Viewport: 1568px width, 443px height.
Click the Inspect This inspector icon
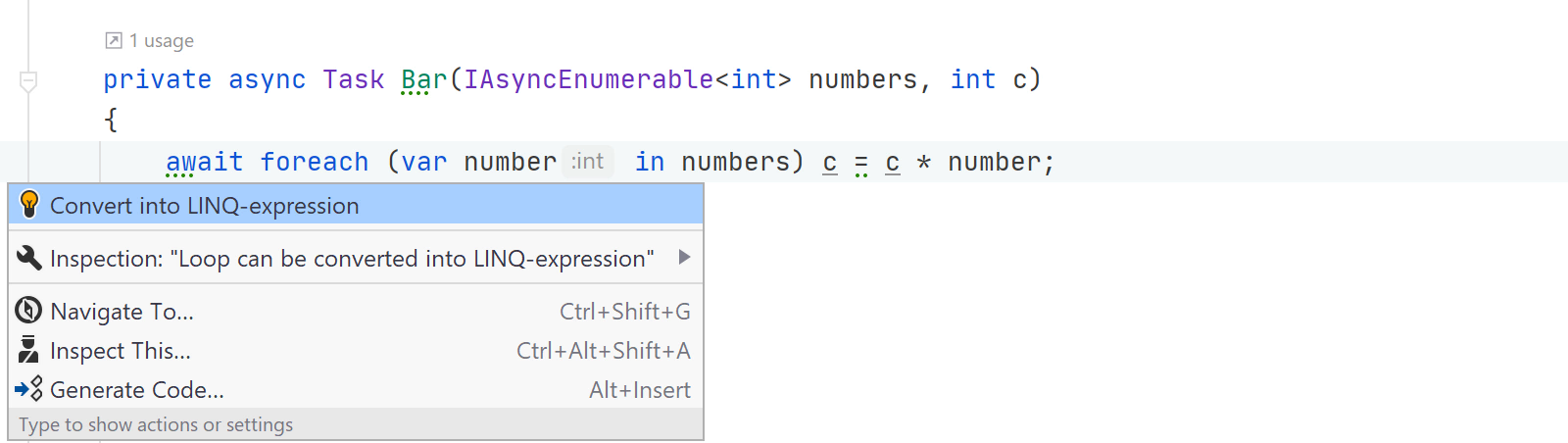pos(28,350)
